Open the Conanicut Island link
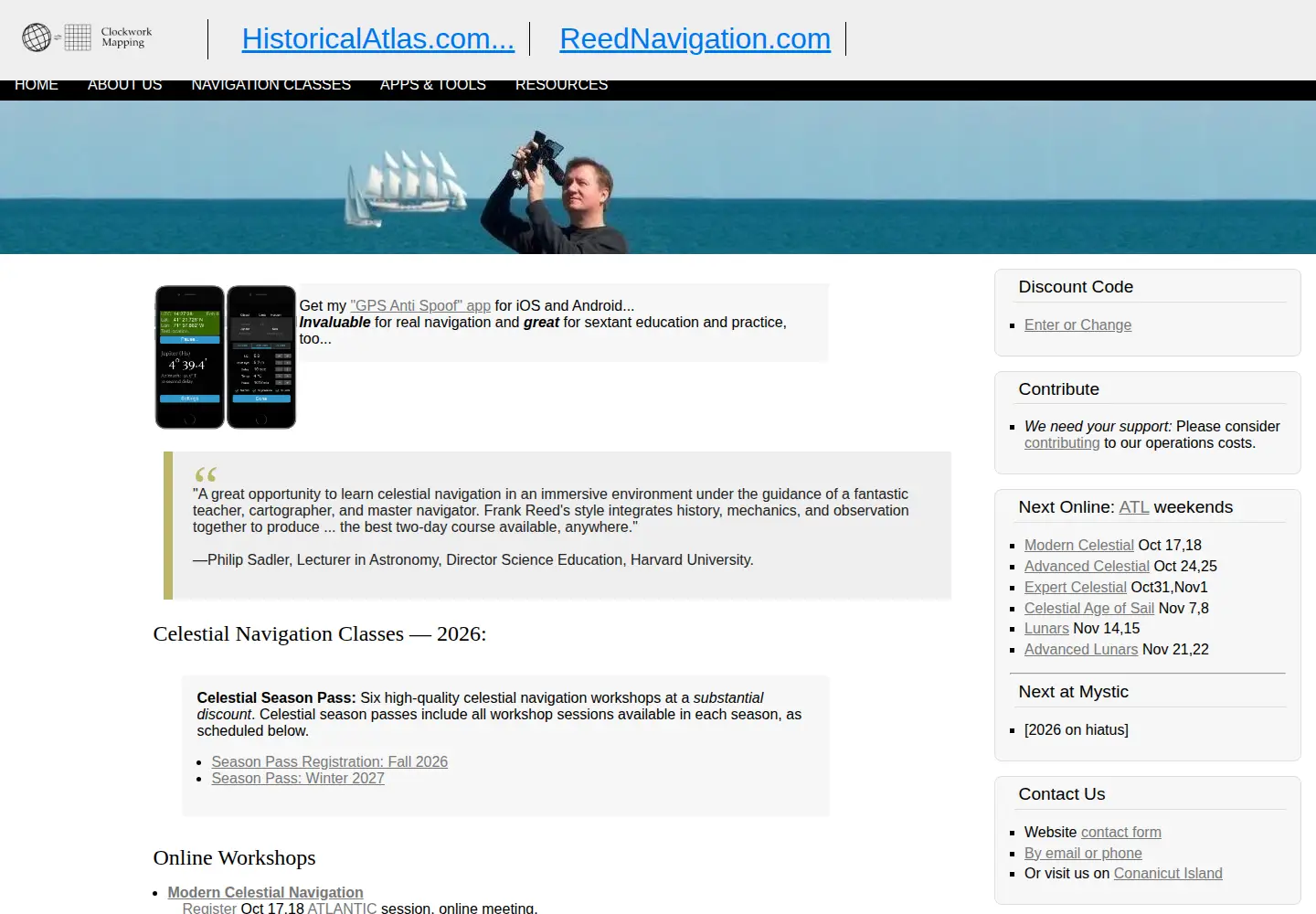 pos(1168,874)
